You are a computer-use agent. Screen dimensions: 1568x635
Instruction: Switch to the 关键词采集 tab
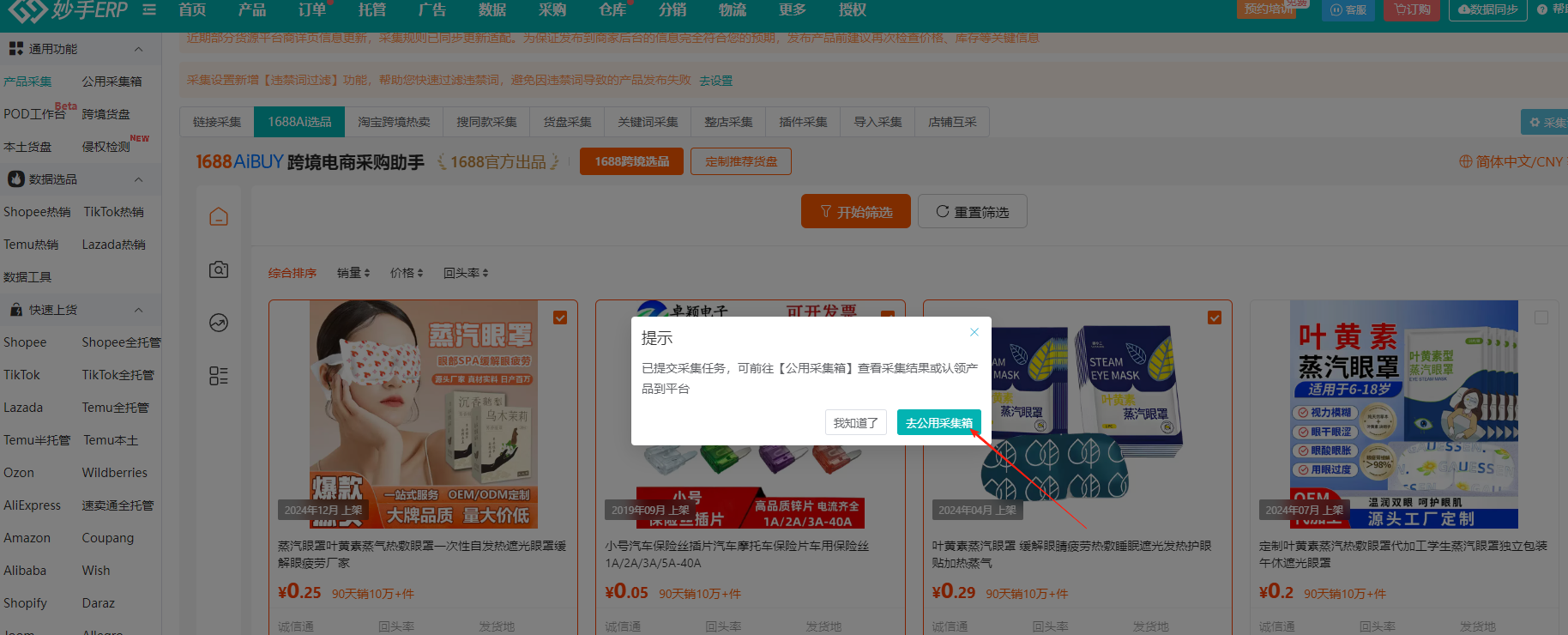click(648, 122)
